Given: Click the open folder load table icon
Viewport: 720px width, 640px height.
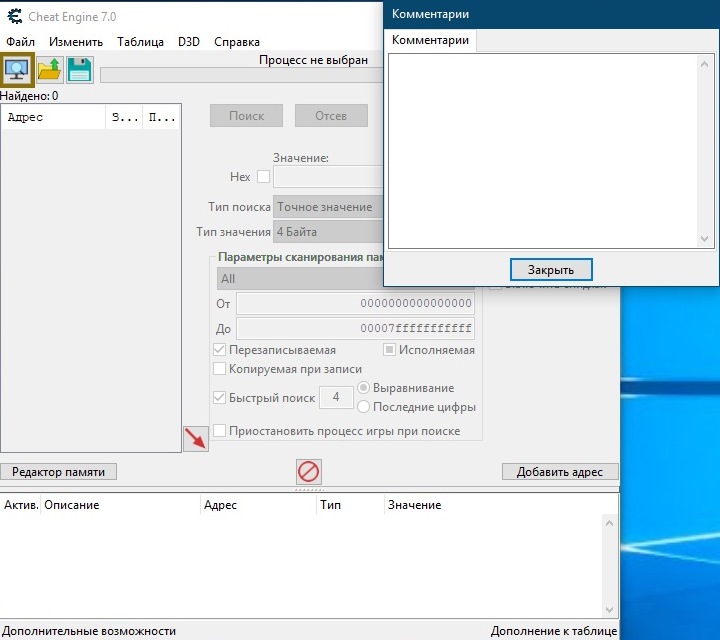Looking at the screenshot, I should point(49,69).
